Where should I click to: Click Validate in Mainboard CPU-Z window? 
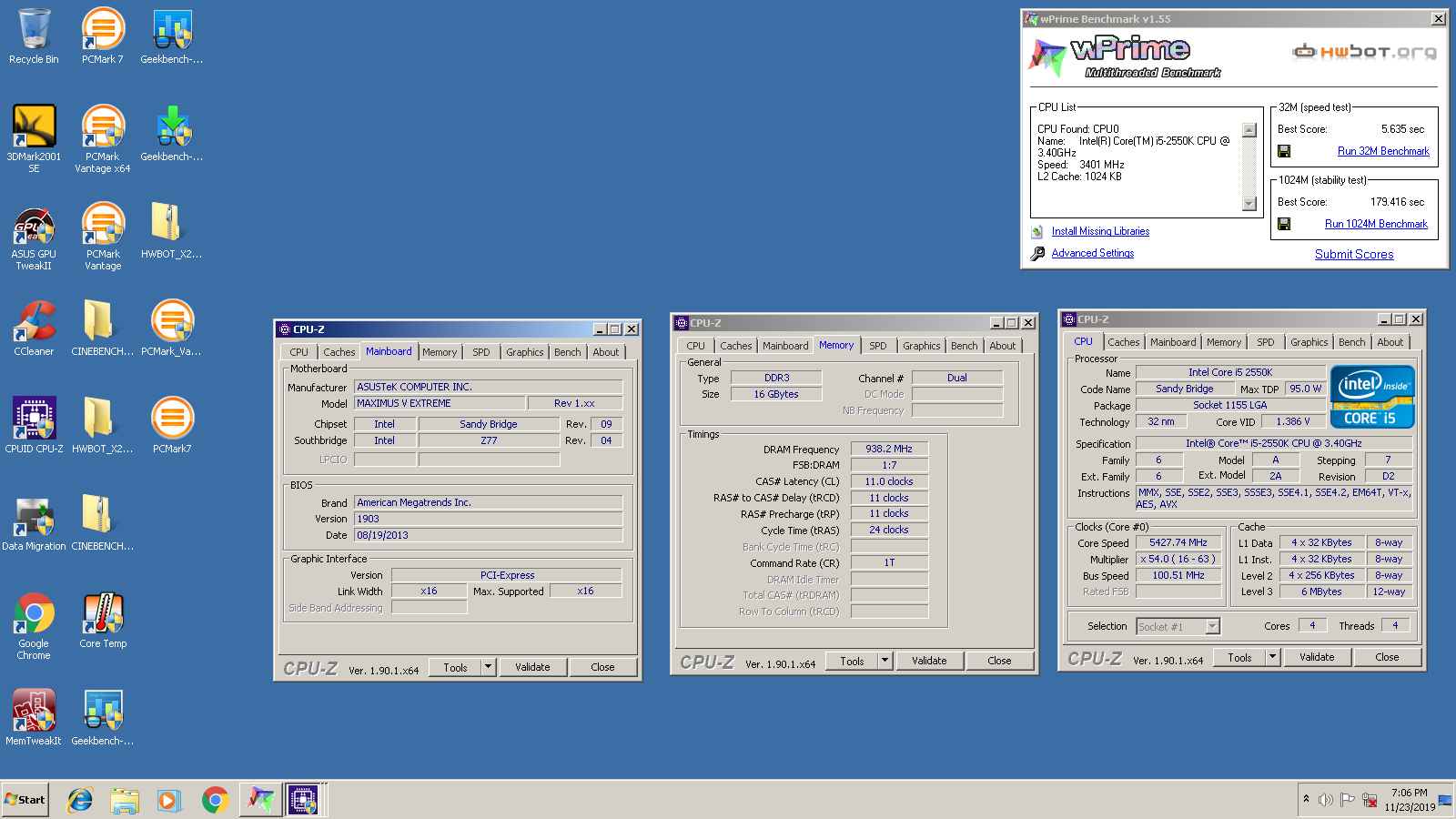pyautogui.click(x=532, y=667)
